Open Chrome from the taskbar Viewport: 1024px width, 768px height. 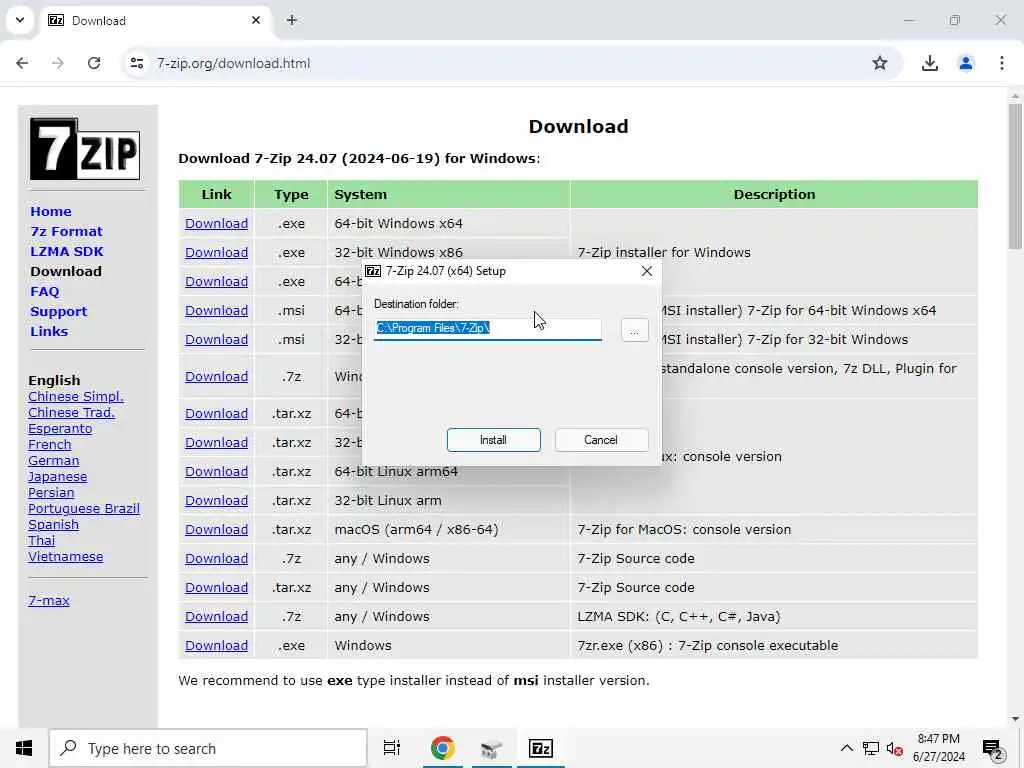442,748
